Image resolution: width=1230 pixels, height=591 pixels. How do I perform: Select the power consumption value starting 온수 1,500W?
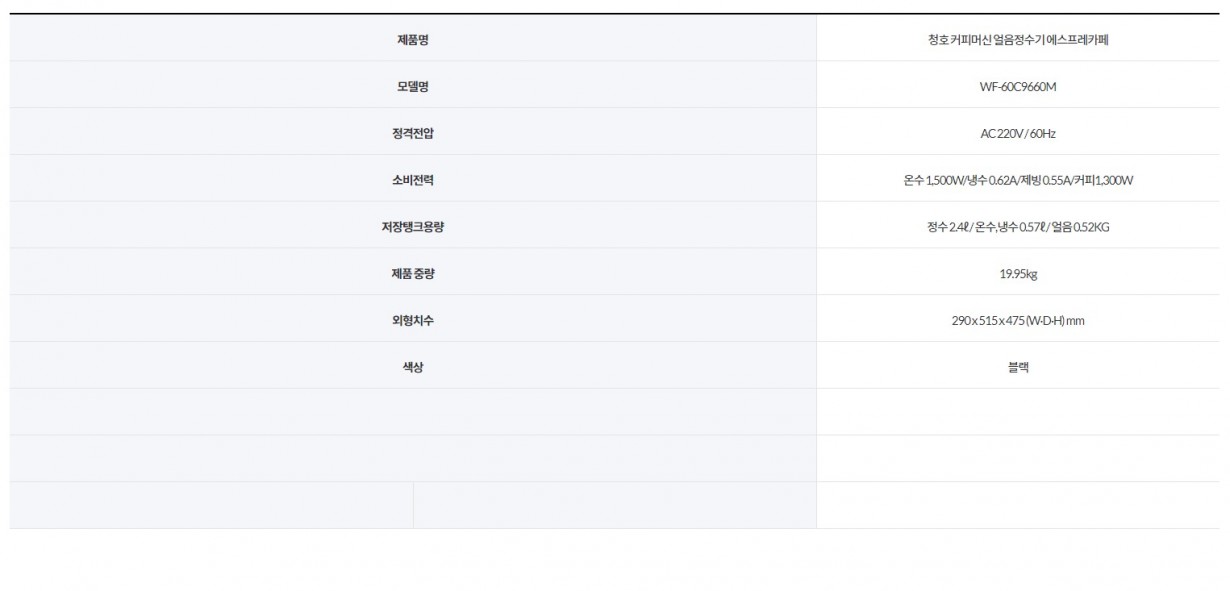[x=1018, y=181]
